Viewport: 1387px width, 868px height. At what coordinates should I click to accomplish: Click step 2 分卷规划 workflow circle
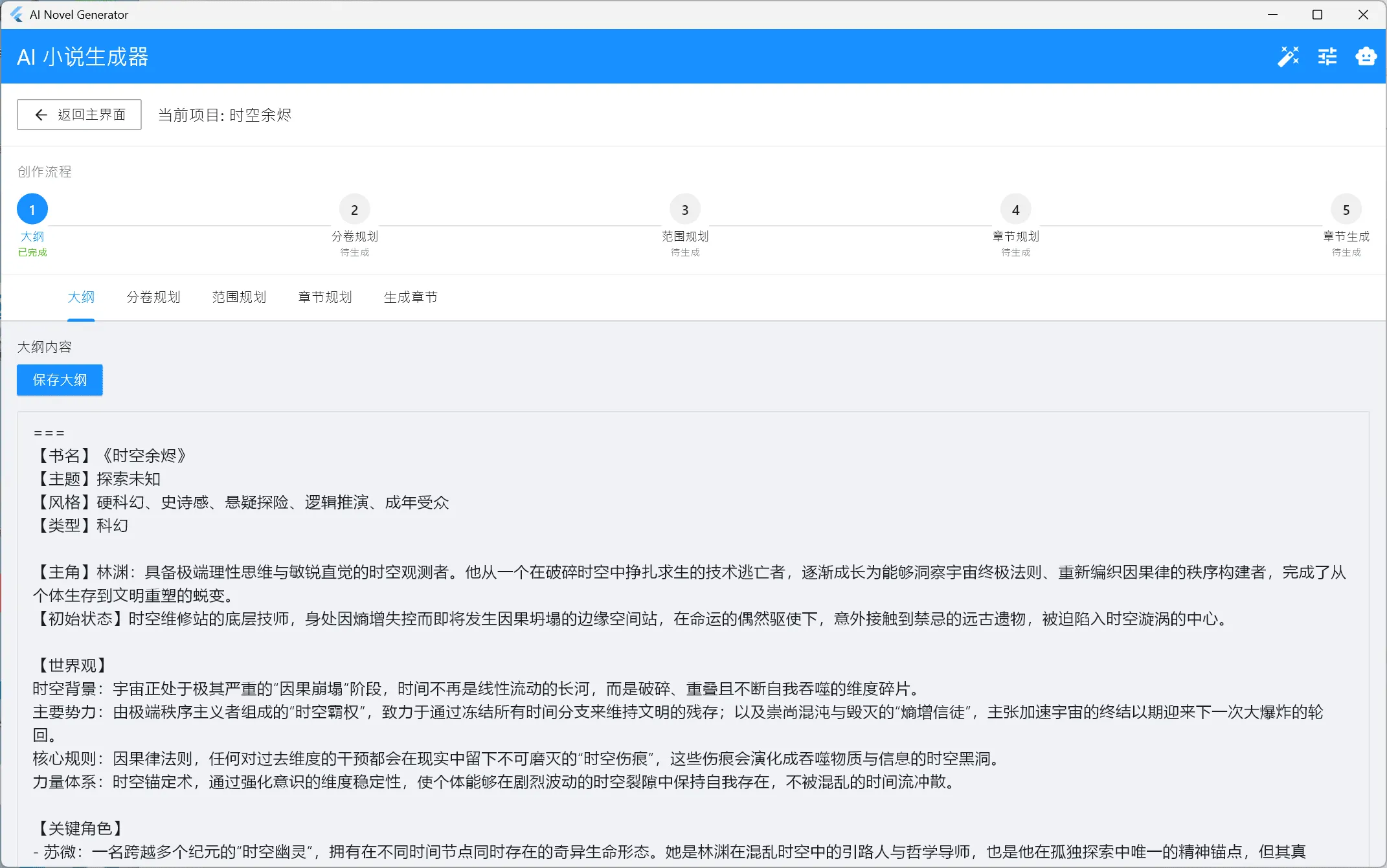point(354,208)
